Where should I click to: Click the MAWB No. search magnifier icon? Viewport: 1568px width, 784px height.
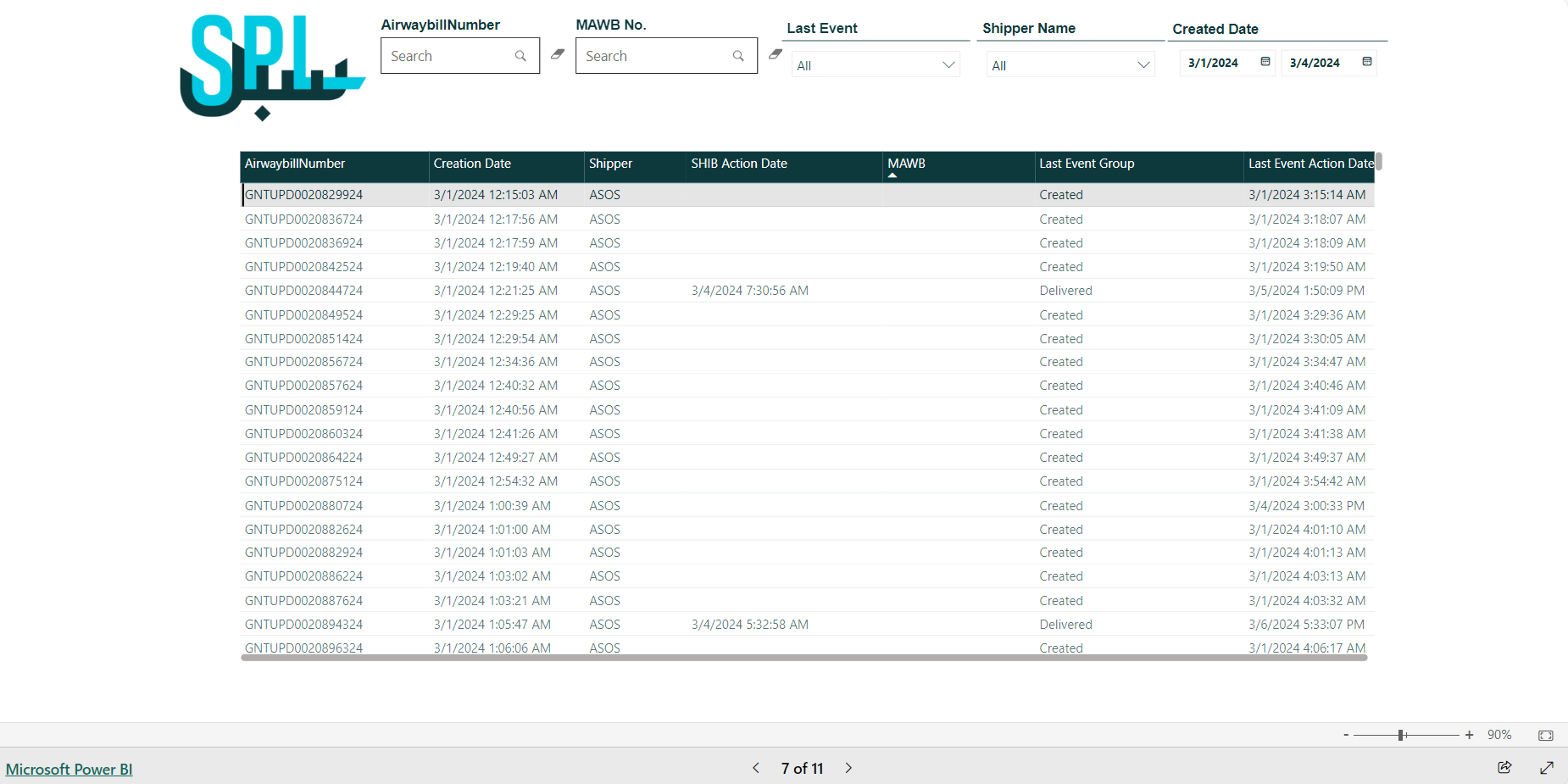point(738,56)
